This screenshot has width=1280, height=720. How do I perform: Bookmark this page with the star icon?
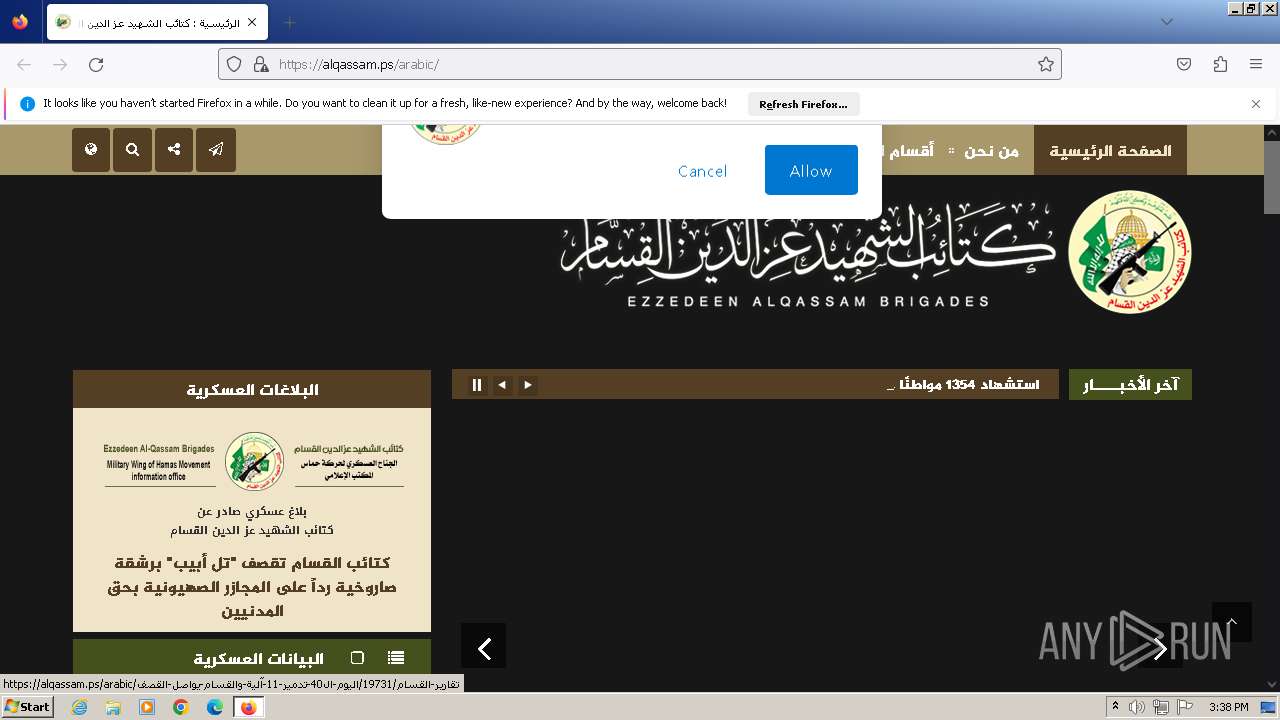tap(1046, 64)
